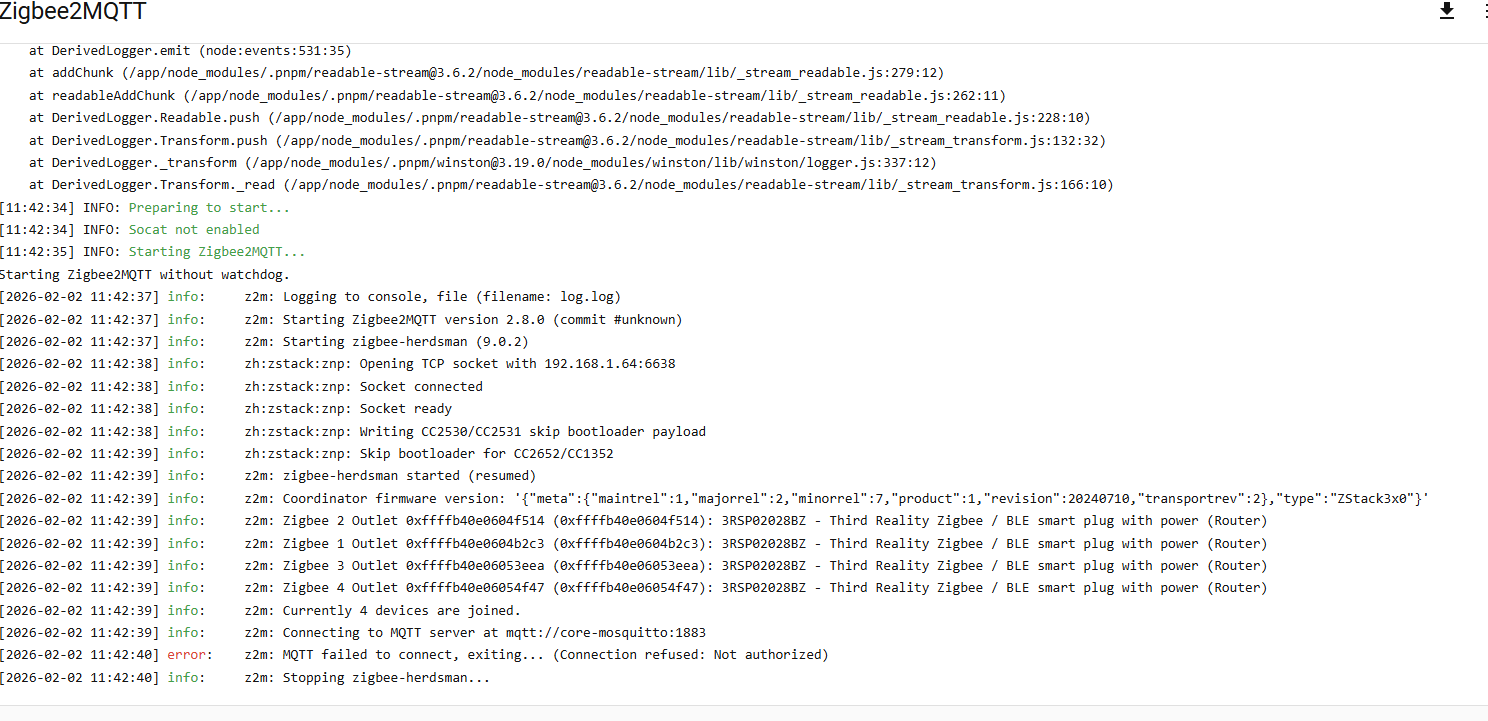1488x721 pixels.
Task: Click the Coordinator firmware version line
Action: click(837, 499)
